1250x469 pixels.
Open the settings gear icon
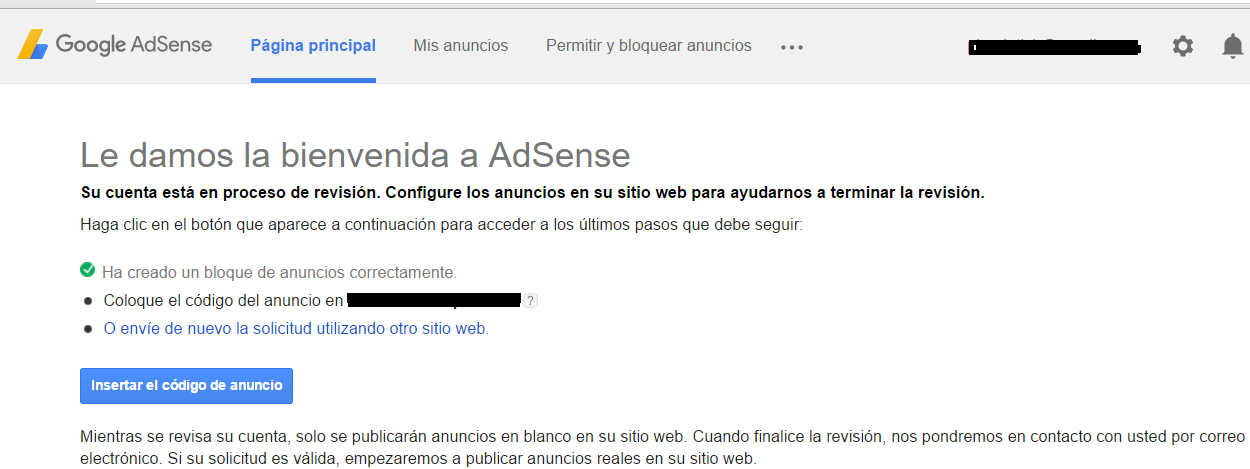click(x=1183, y=46)
